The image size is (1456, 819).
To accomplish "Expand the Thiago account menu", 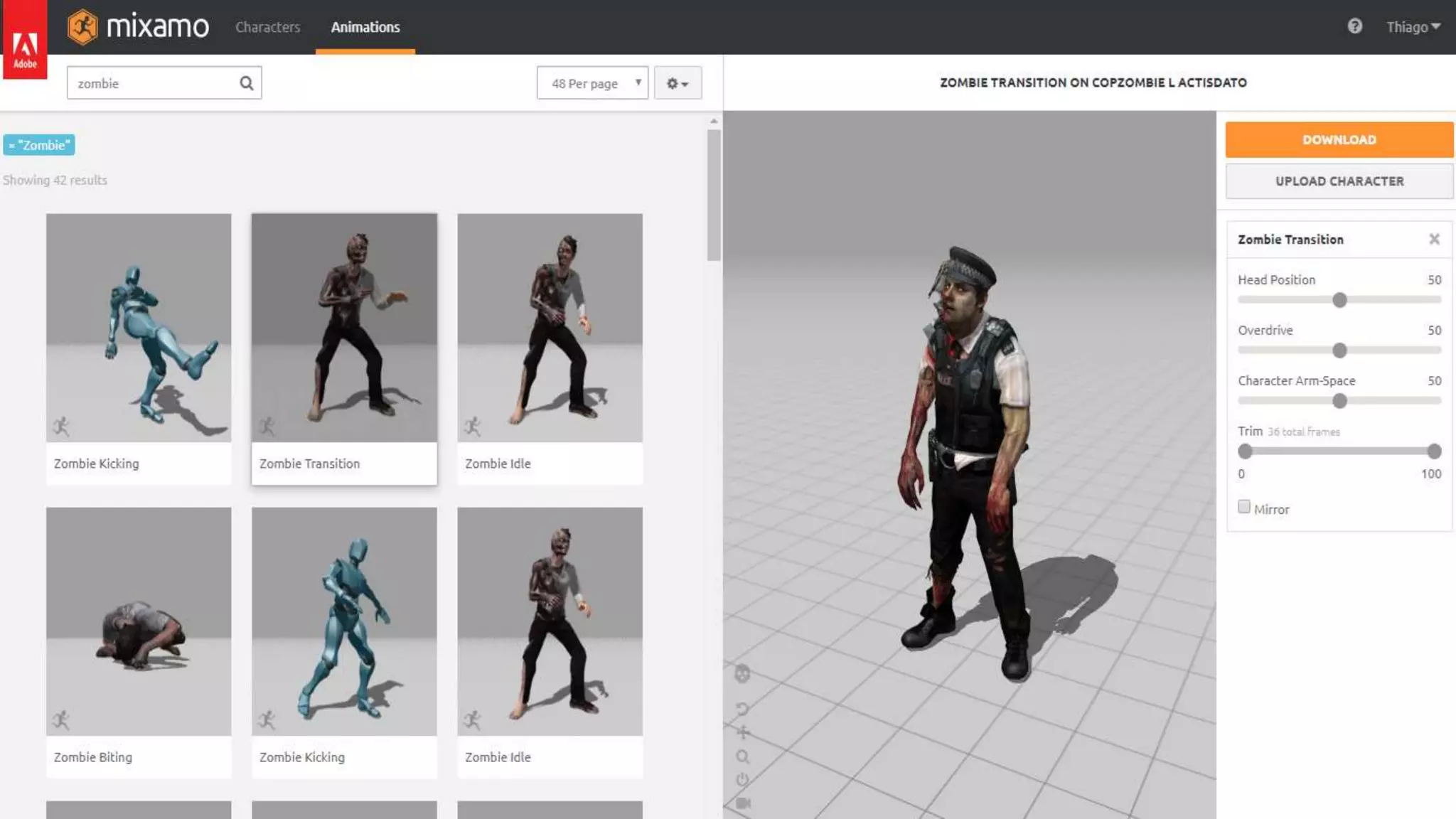I will tap(1413, 27).
